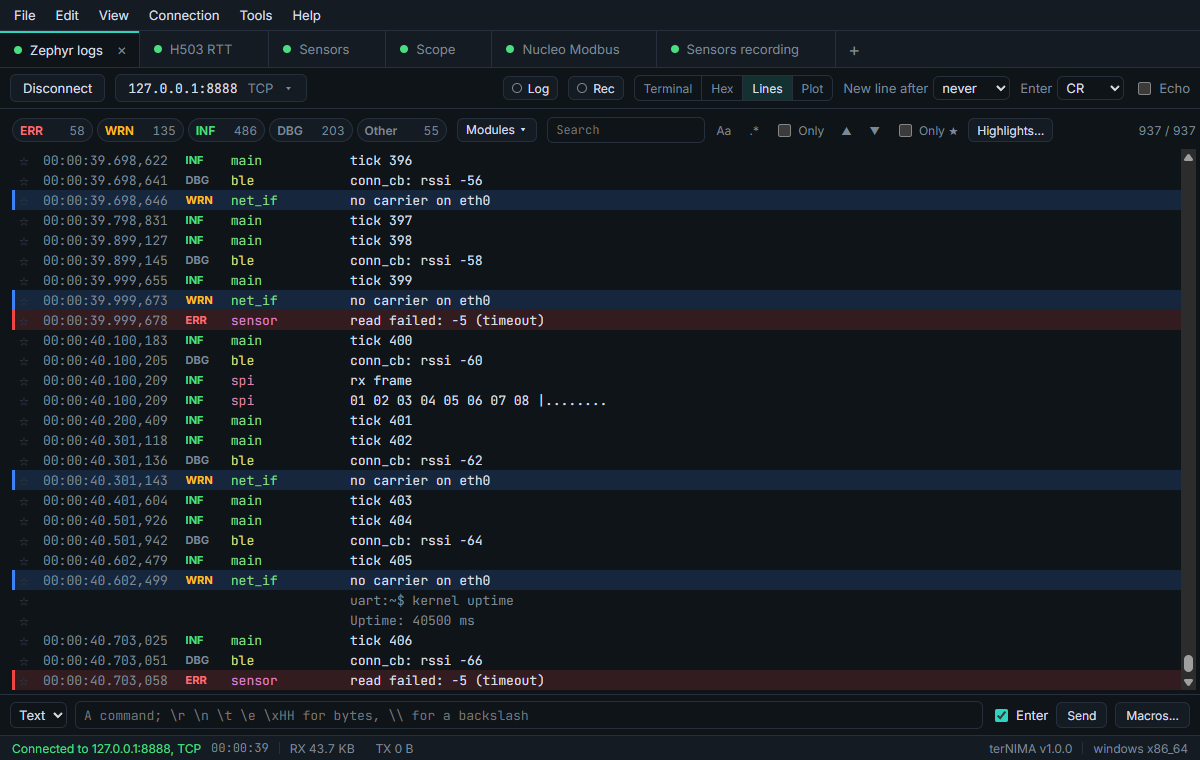This screenshot has width=1200, height=760.
Task: Select the Terminal view mode
Action: 668,89
